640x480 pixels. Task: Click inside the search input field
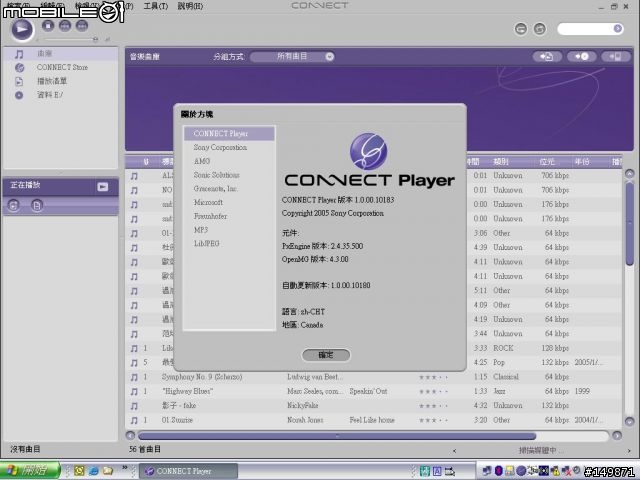tap(585, 29)
